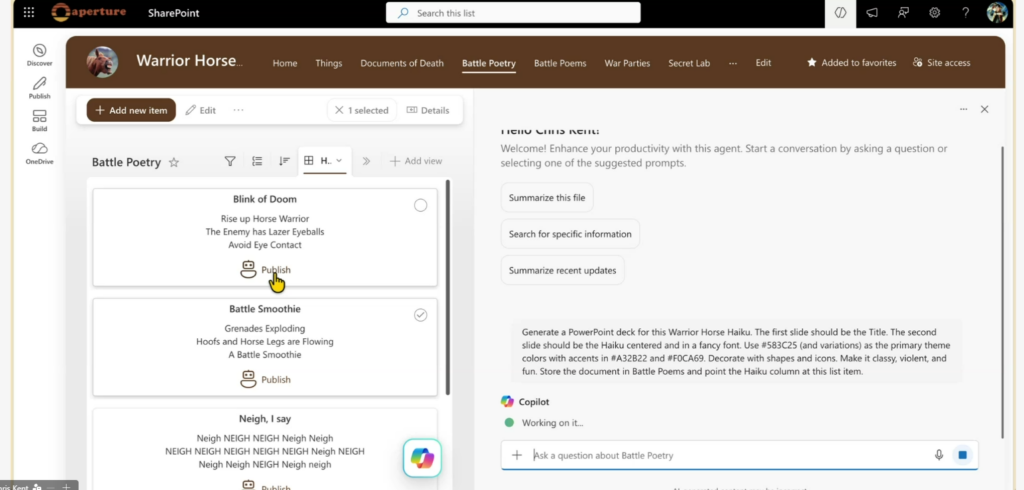The width and height of the screenshot is (1024, 490).
Task: Open Discover in the left app bar
Action: [39, 55]
